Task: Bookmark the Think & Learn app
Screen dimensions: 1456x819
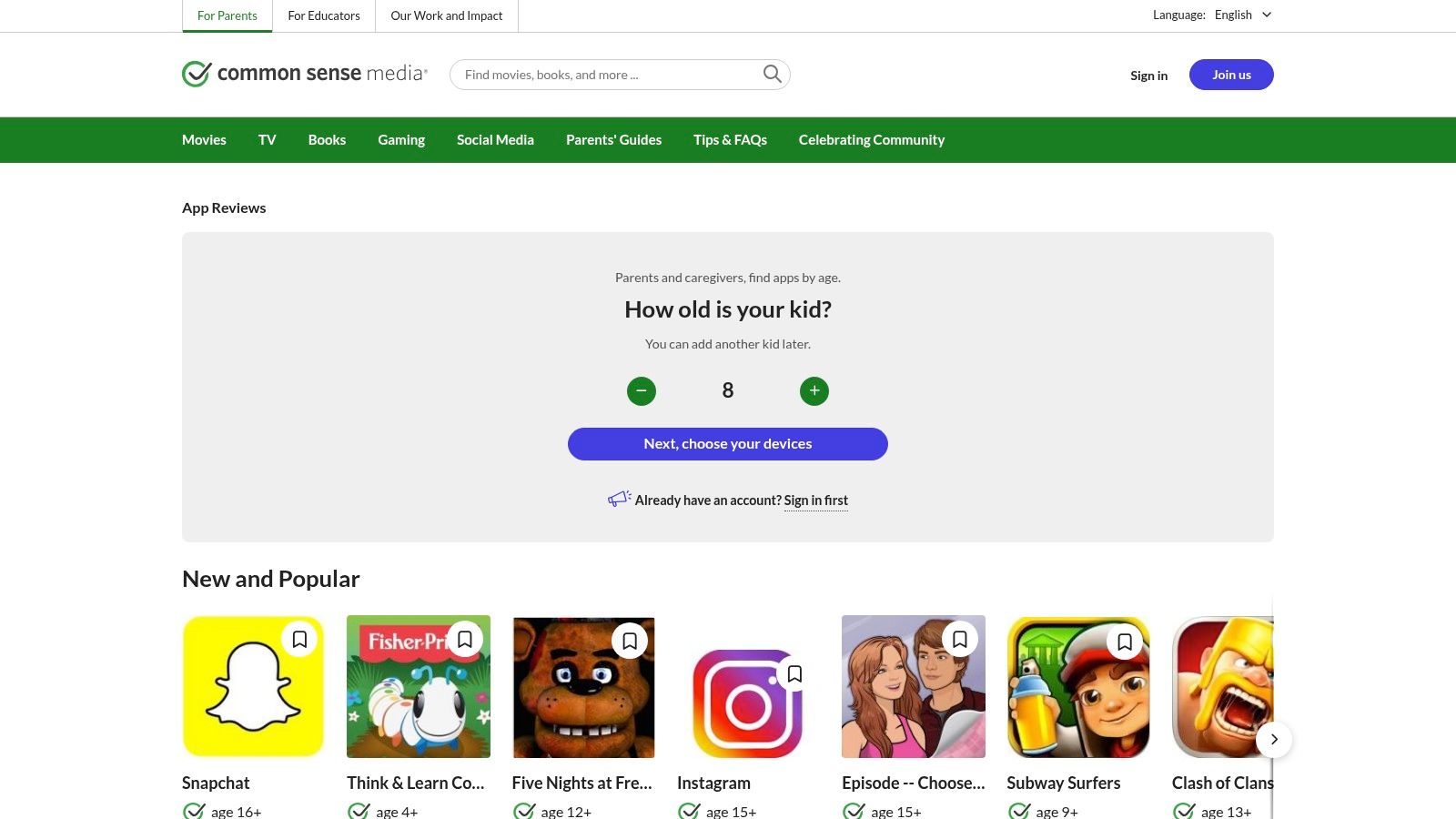Action: [465, 640]
